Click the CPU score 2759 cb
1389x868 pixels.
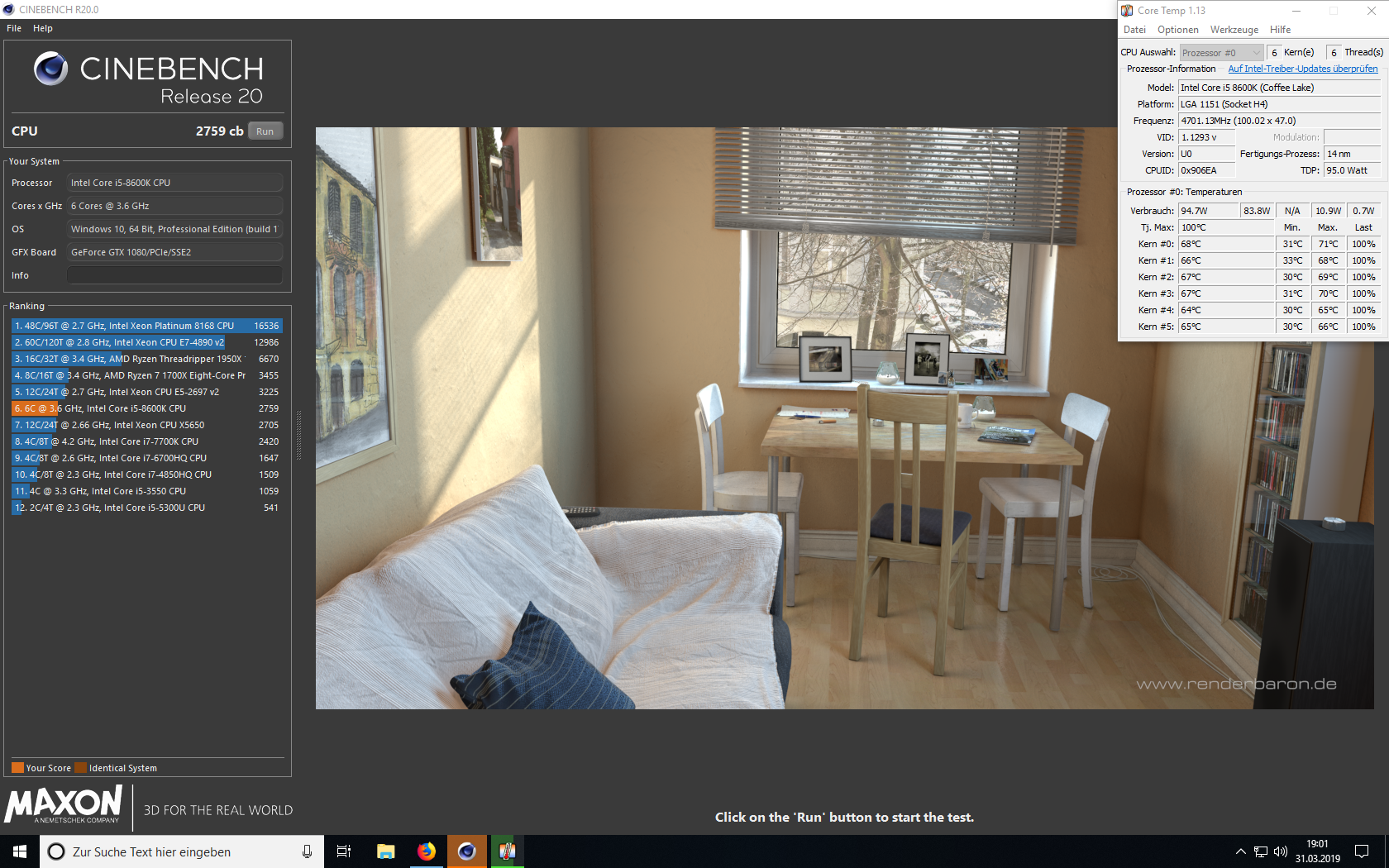pyautogui.click(x=219, y=131)
